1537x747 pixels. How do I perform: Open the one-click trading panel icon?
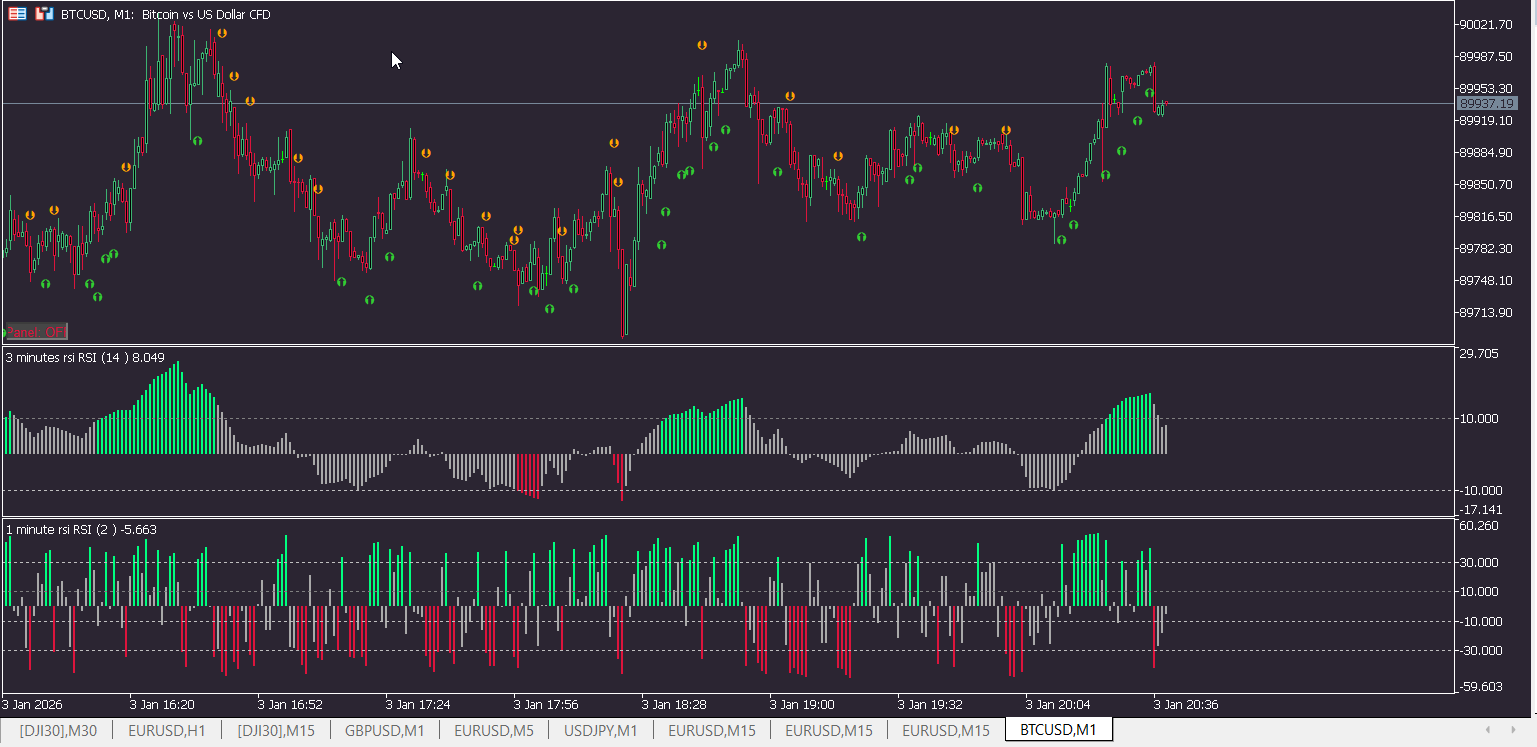pyautogui.click(x=44, y=14)
